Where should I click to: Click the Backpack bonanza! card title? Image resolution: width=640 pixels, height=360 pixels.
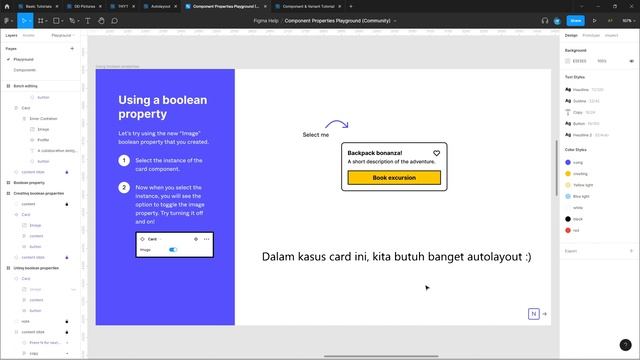pos(375,153)
